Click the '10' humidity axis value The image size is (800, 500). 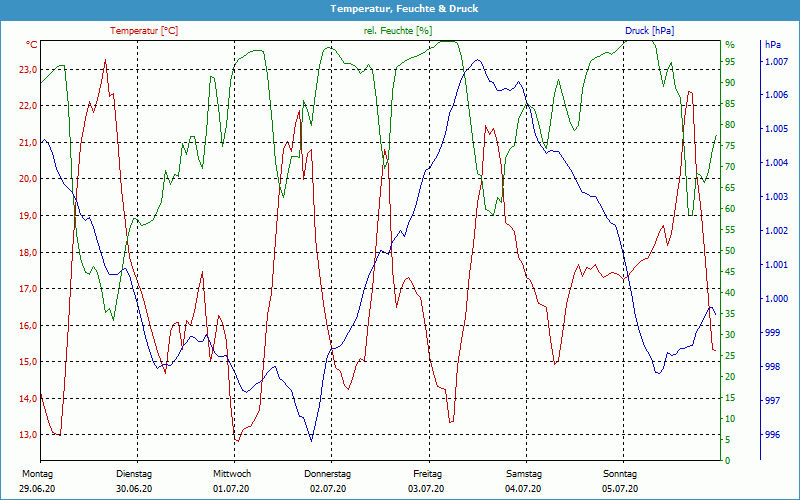pos(730,419)
